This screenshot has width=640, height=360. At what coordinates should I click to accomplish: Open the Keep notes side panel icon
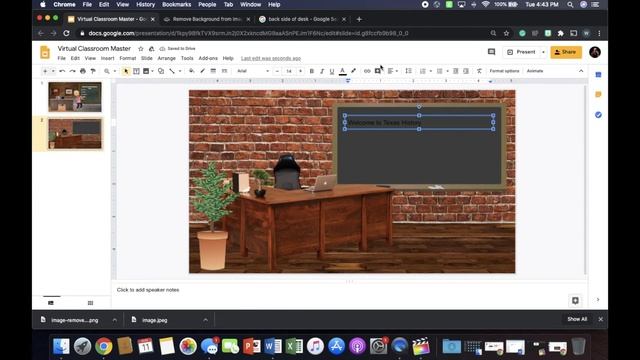coord(598,95)
